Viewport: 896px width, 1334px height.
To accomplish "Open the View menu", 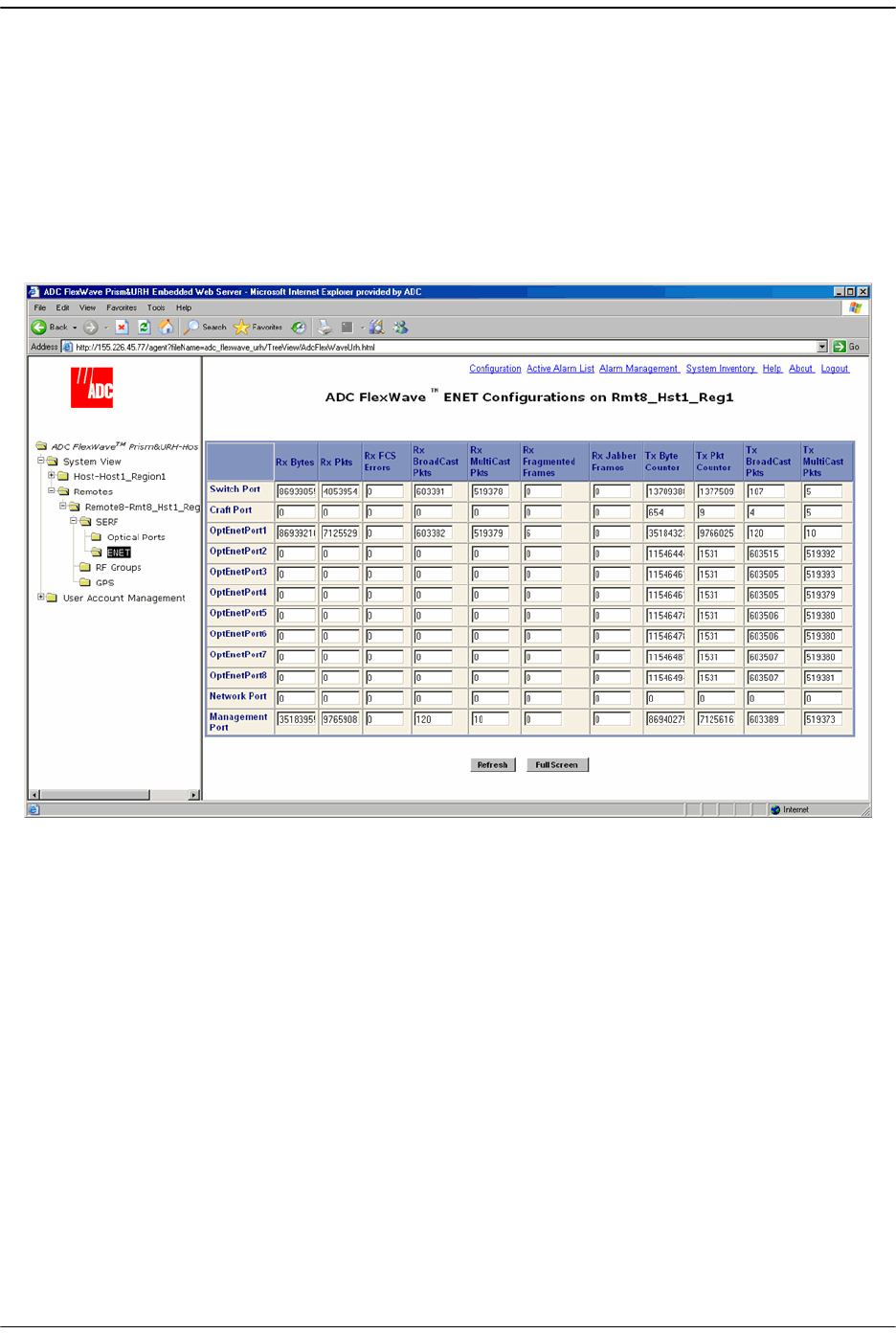I will point(87,308).
